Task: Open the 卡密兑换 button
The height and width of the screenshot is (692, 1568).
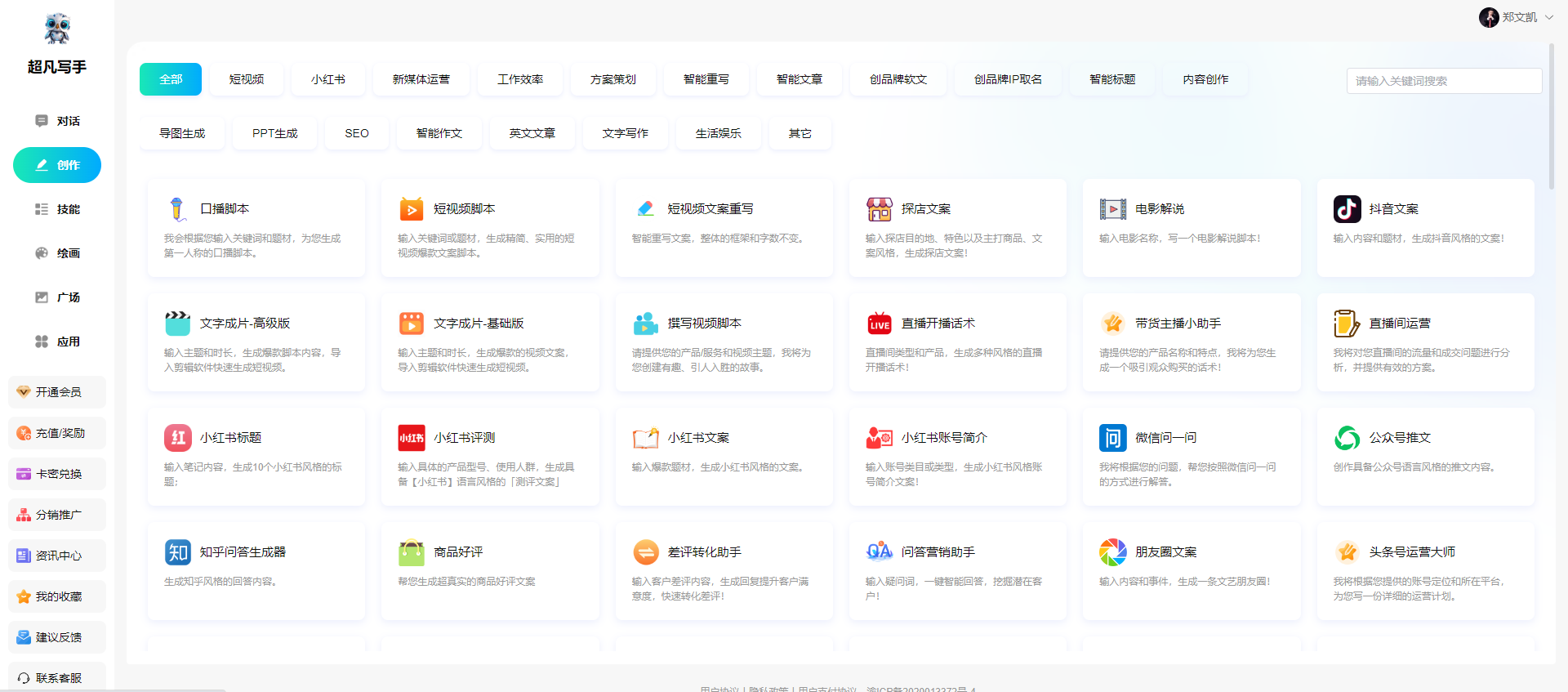Action: point(57,474)
